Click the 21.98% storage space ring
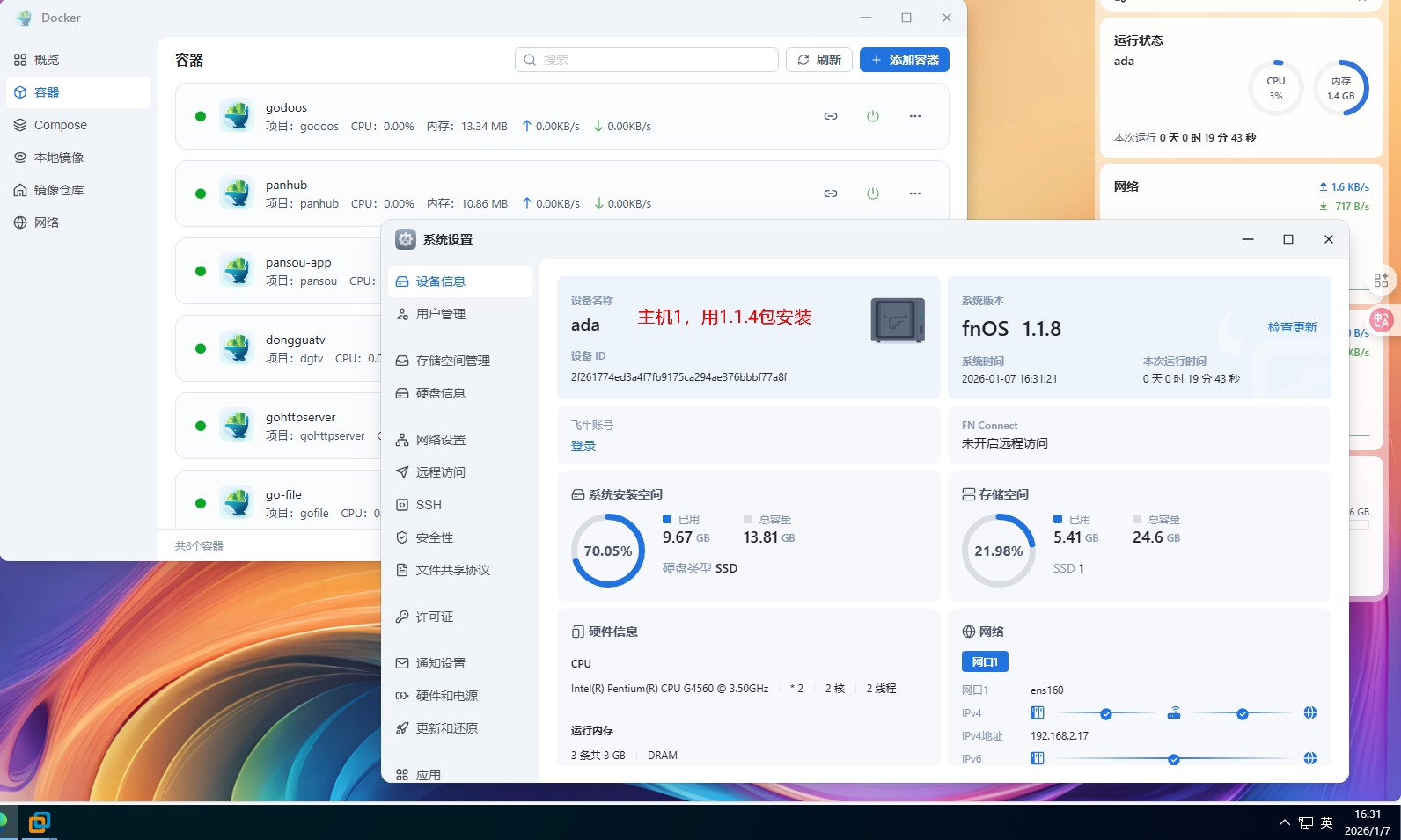 coord(999,551)
